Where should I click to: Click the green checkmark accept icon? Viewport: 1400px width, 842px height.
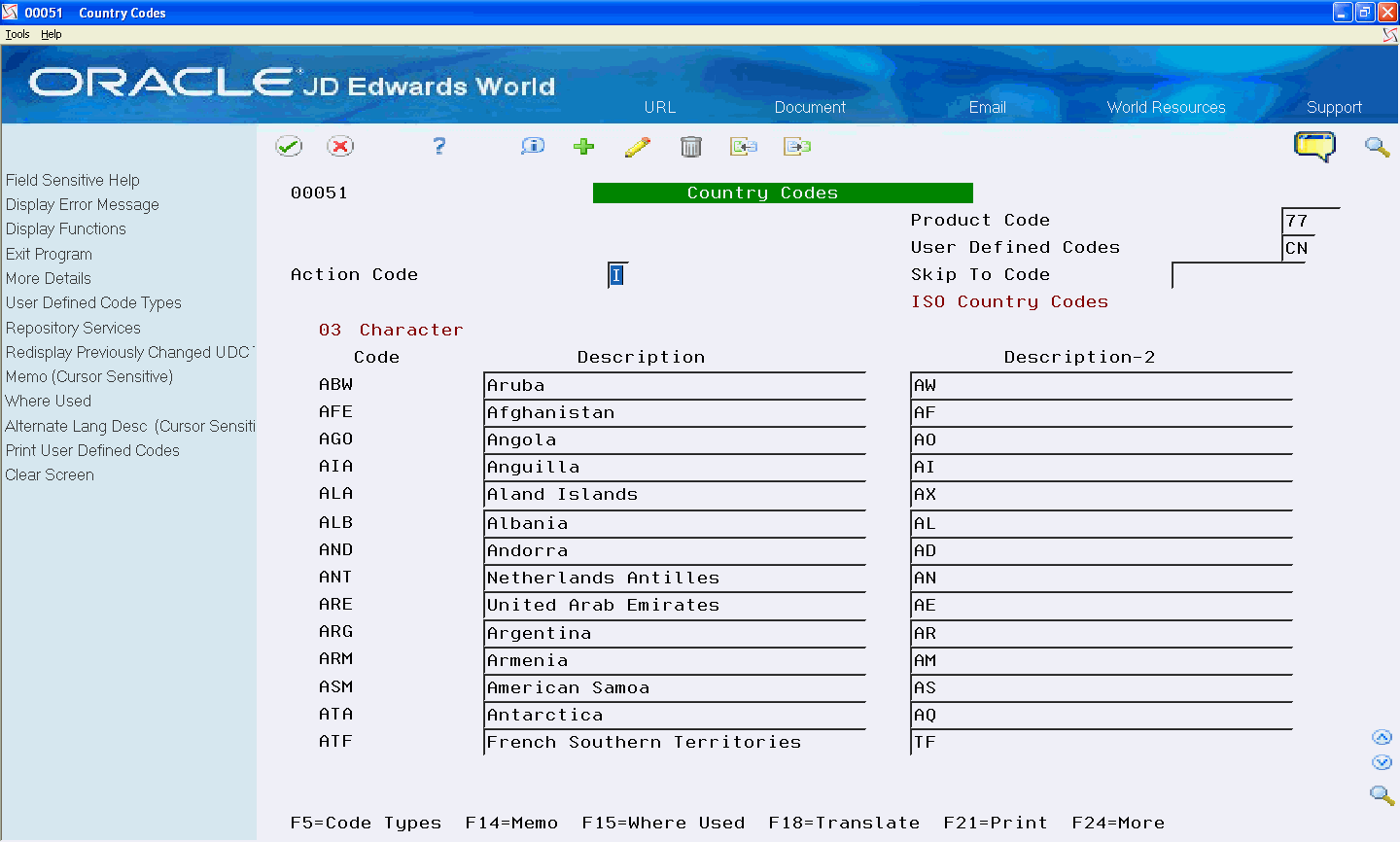pyautogui.click(x=289, y=146)
